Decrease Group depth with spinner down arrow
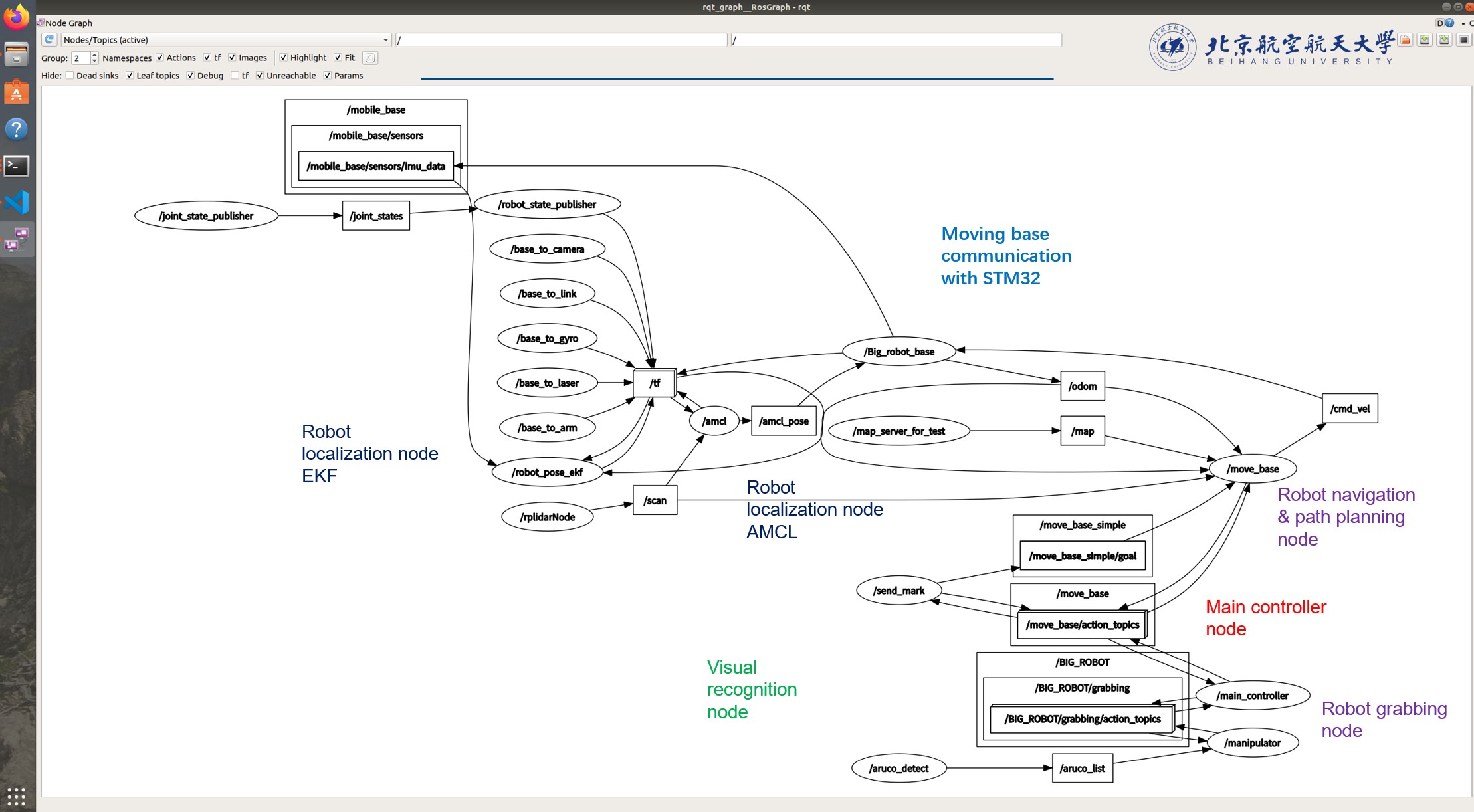The height and width of the screenshot is (812, 1474). coord(94,62)
